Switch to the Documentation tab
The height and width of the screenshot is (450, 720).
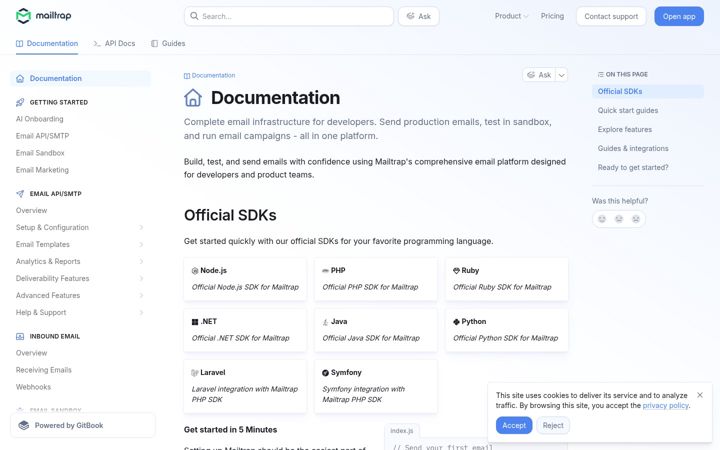pyautogui.click(x=47, y=43)
